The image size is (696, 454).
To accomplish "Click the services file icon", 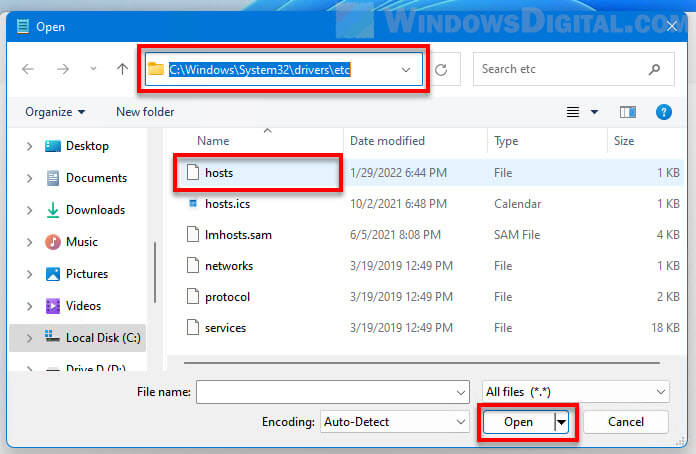I will pos(193,327).
